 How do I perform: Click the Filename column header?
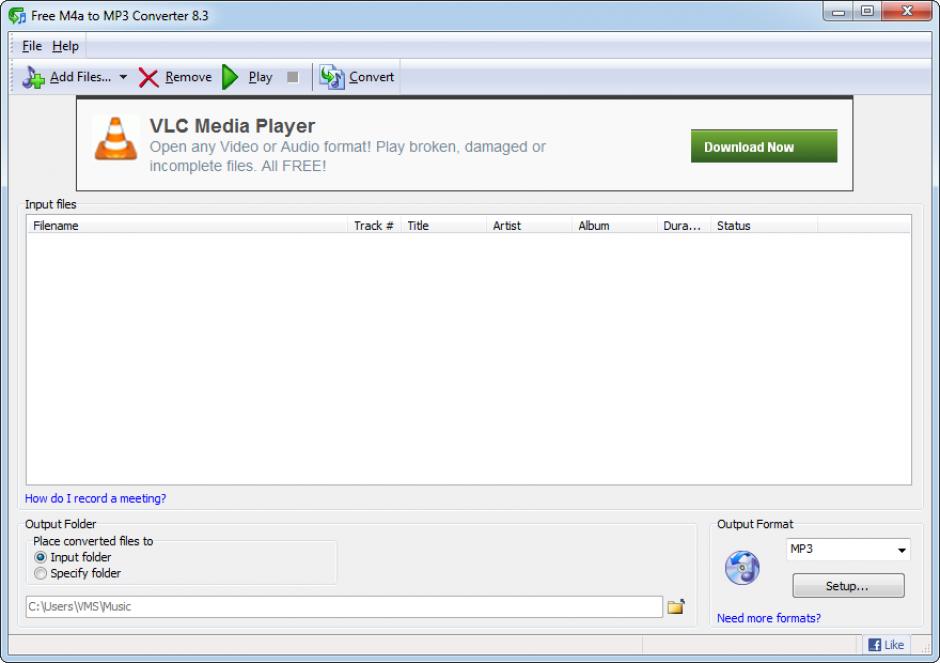(56, 226)
